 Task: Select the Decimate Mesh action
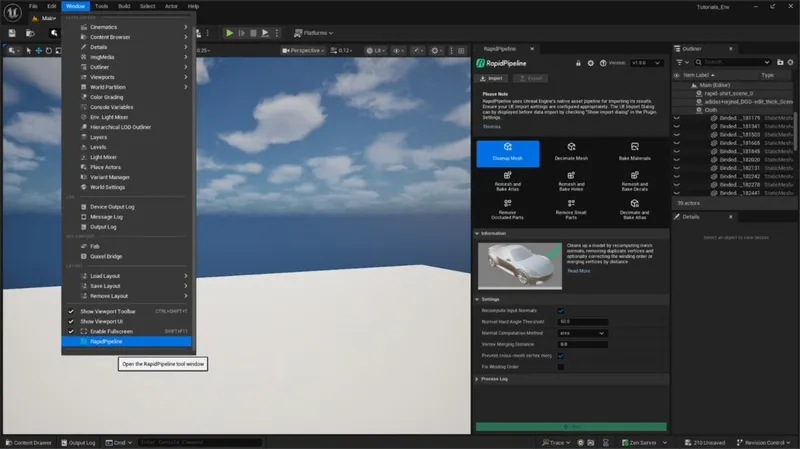[x=571, y=152]
